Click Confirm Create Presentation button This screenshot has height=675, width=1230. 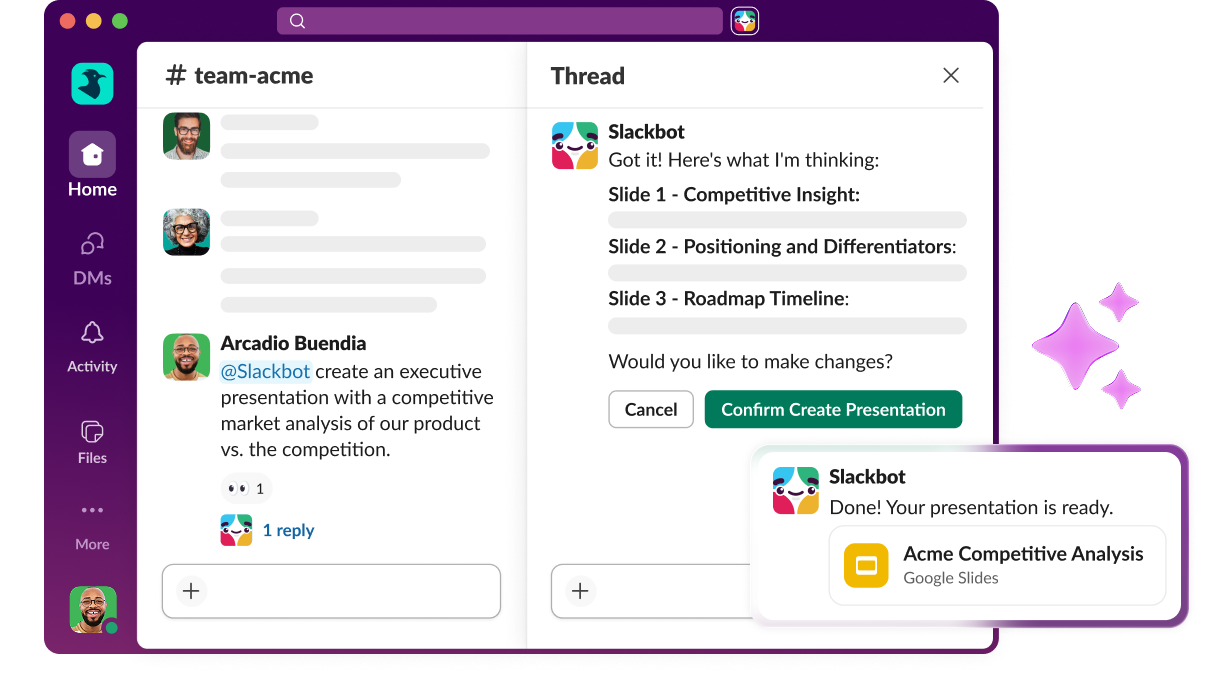point(833,409)
